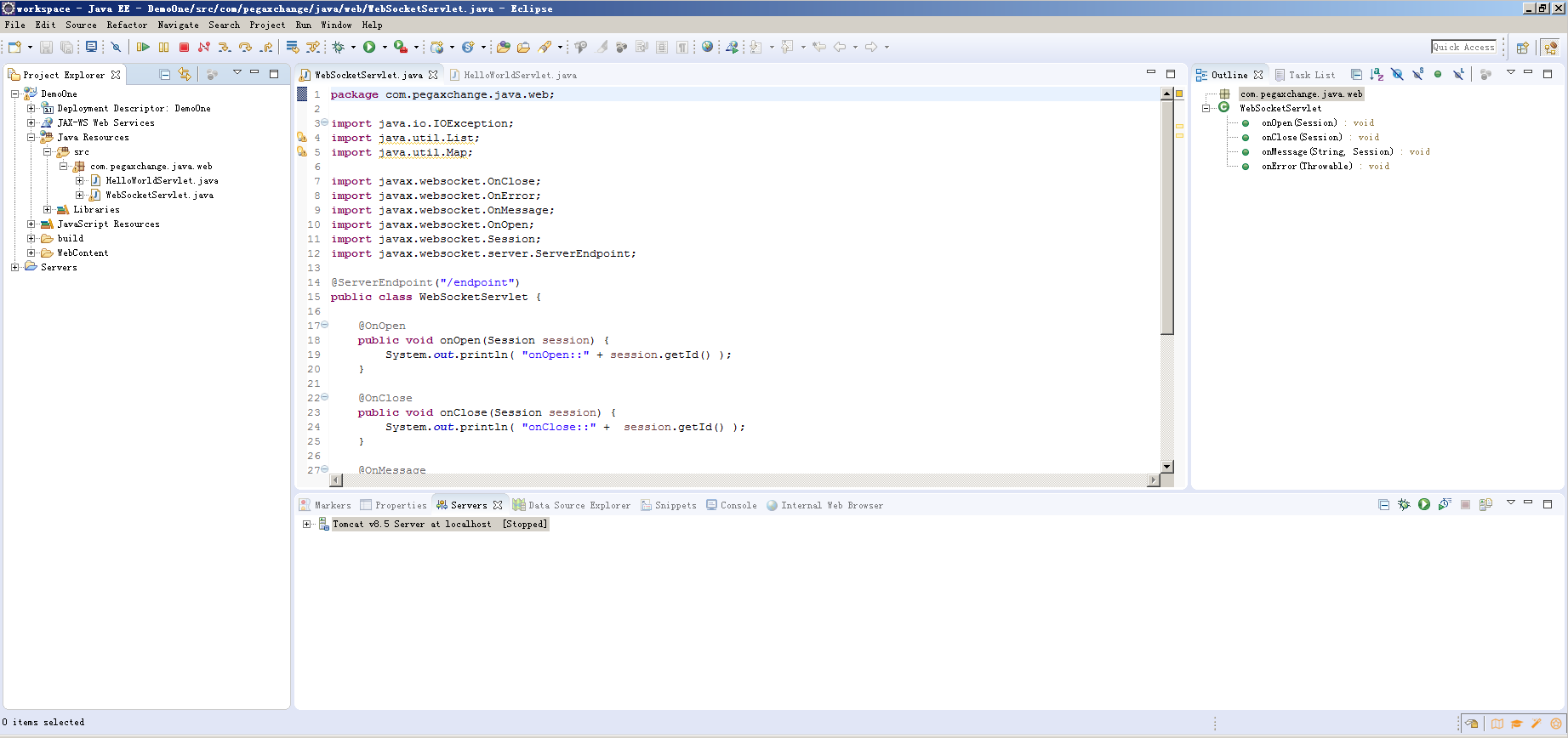1568x738 pixels.
Task: Click the Quick Access search field
Action: click(1463, 47)
